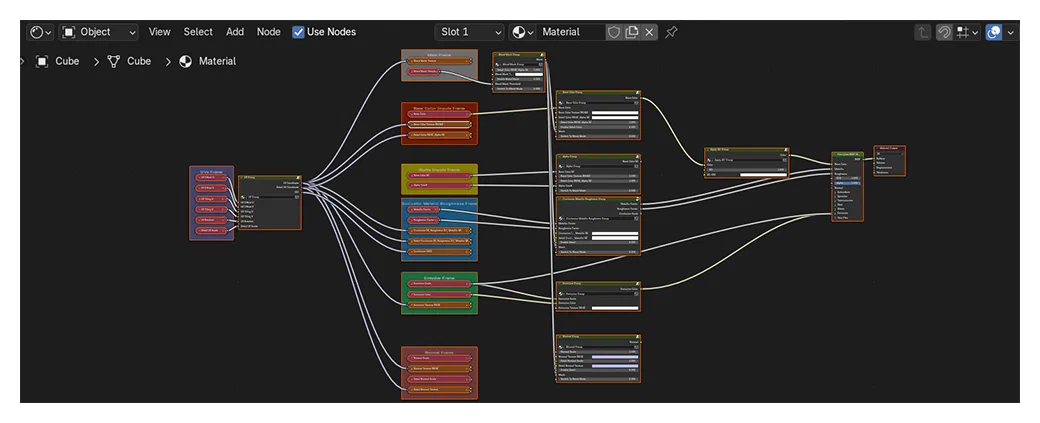Unlink the material with X icon
This screenshot has width=1040, height=423.
click(x=649, y=32)
